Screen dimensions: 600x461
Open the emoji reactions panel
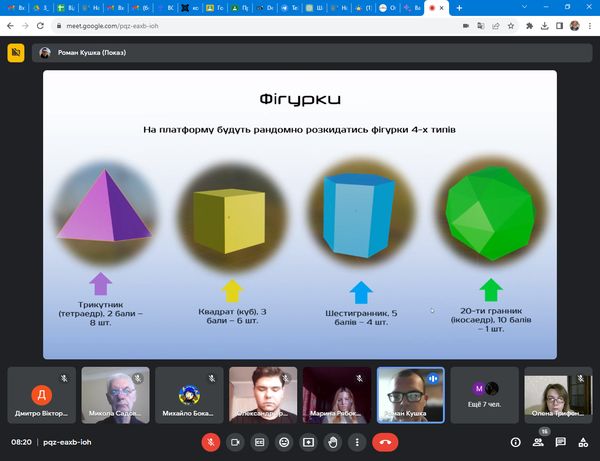(x=285, y=441)
